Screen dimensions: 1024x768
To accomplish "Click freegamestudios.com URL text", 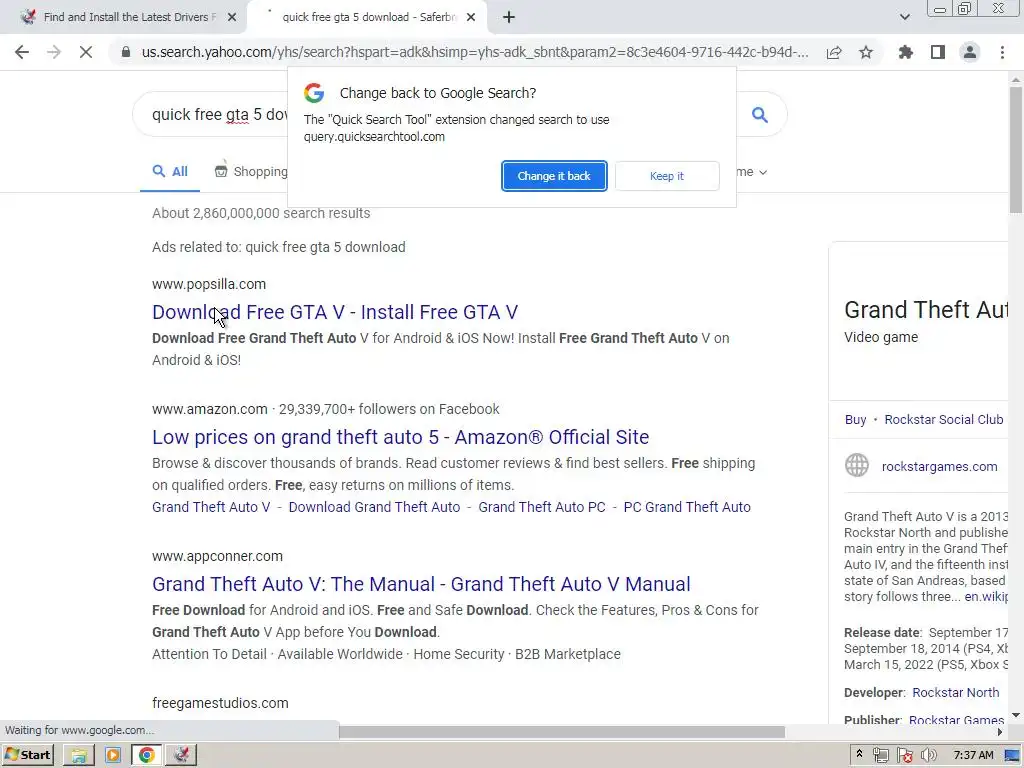I will pyautogui.click(x=220, y=703).
